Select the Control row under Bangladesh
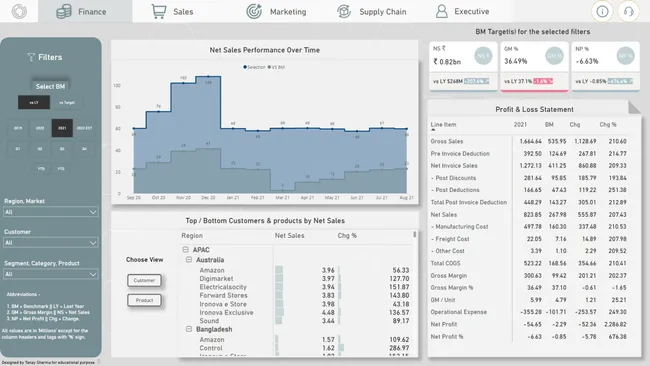 296,348
